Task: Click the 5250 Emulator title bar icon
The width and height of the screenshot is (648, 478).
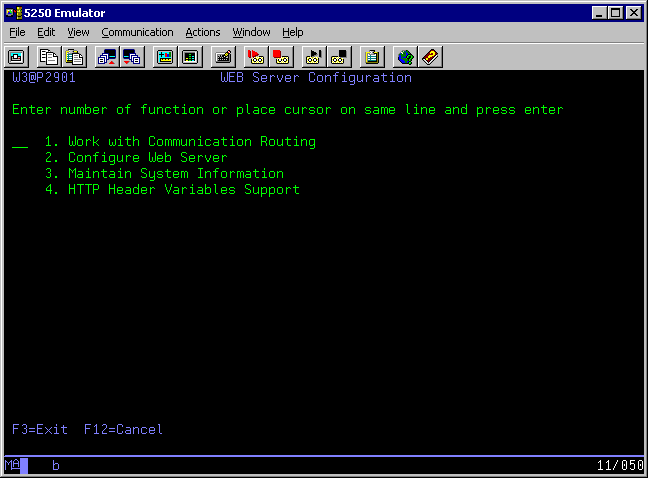Action: pyautogui.click(x=14, y=13)
